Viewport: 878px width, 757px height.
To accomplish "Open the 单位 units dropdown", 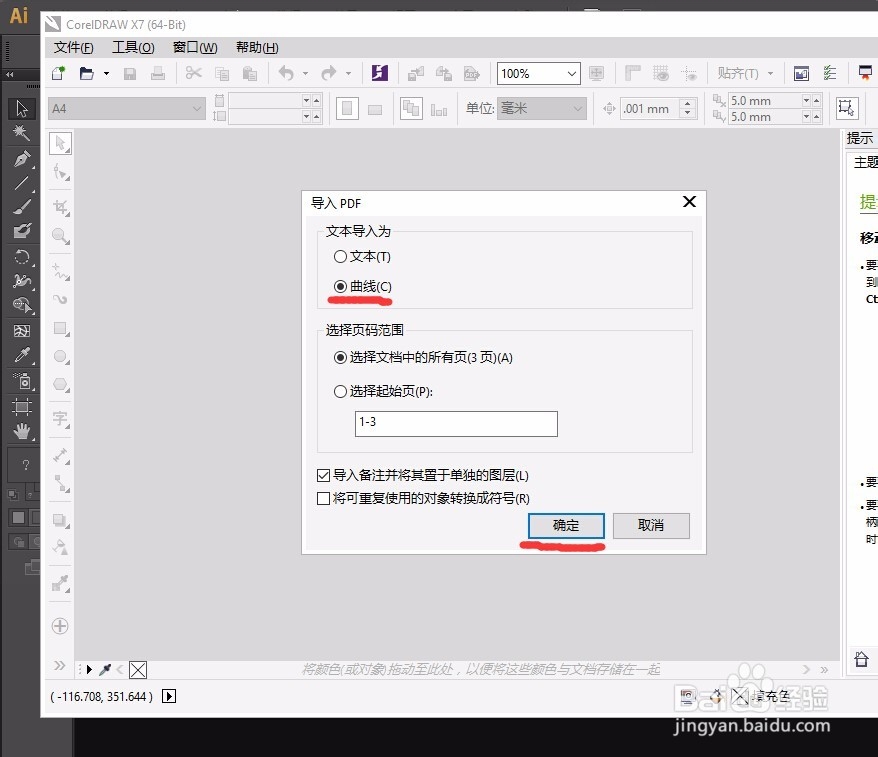I will pyautogui.click(x=541, y=108).
